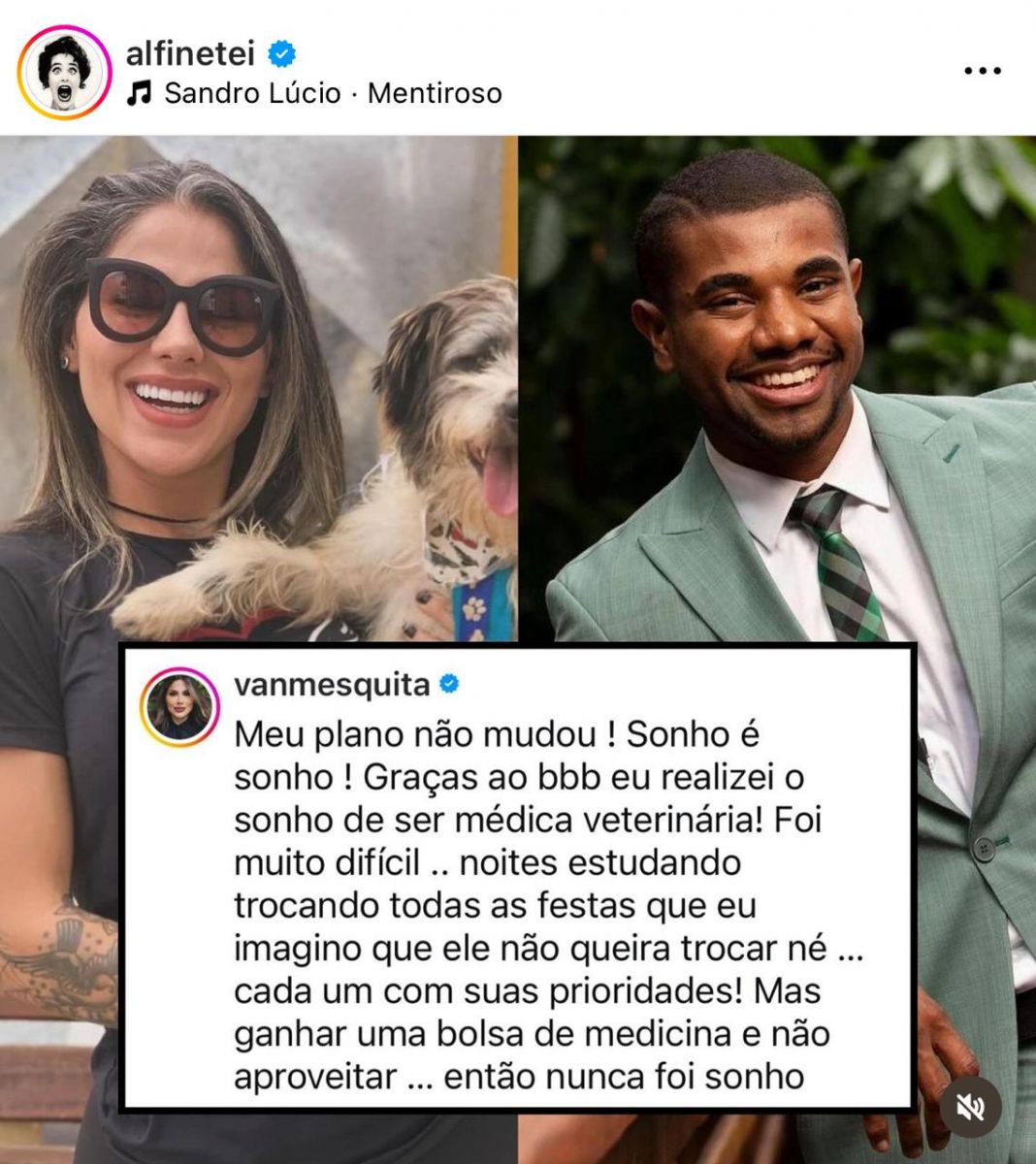Open the three-dot more options menu
Screen dimensions: 1036x1164
point(982,71)
